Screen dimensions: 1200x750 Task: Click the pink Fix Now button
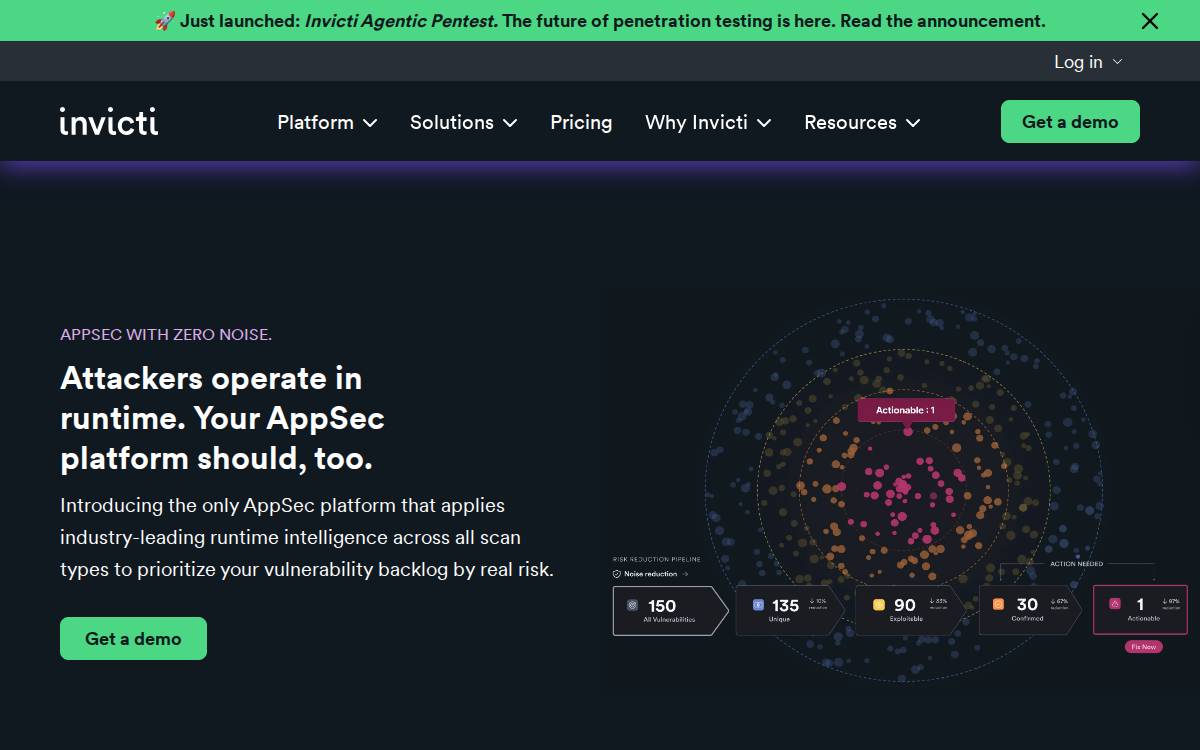1144,647
